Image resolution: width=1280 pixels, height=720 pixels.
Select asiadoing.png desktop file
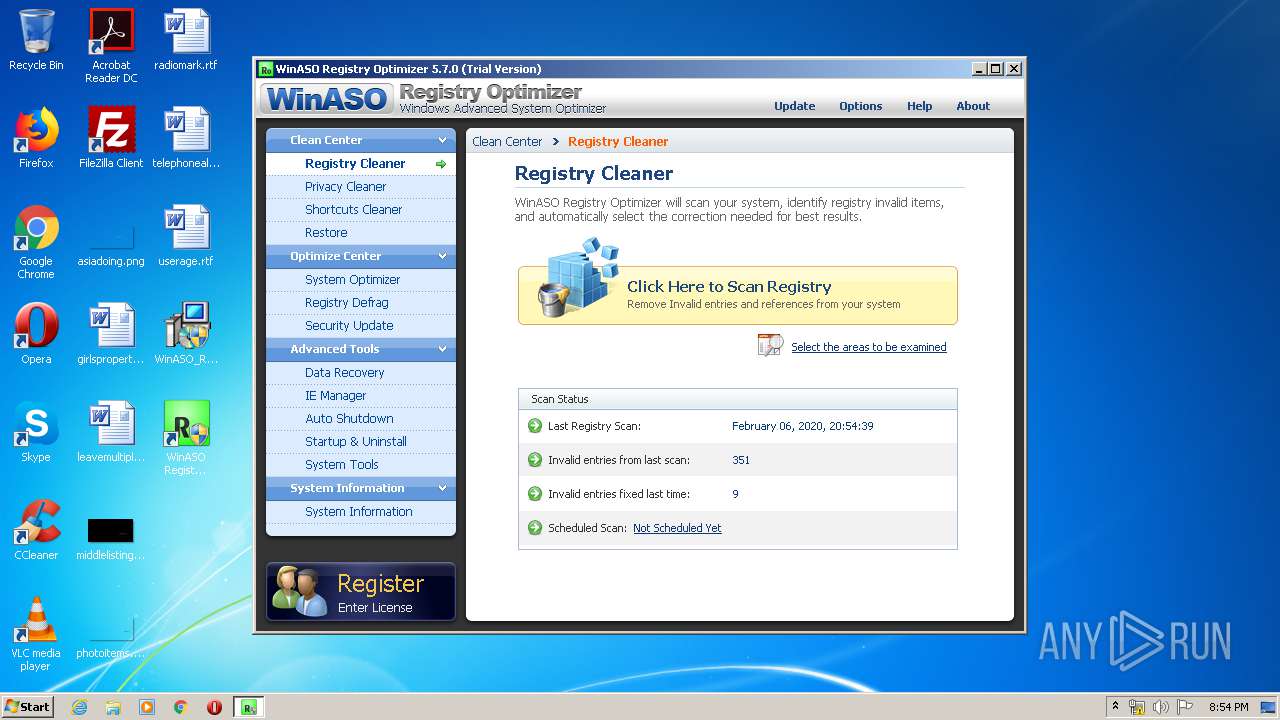[x=111, y=242]
